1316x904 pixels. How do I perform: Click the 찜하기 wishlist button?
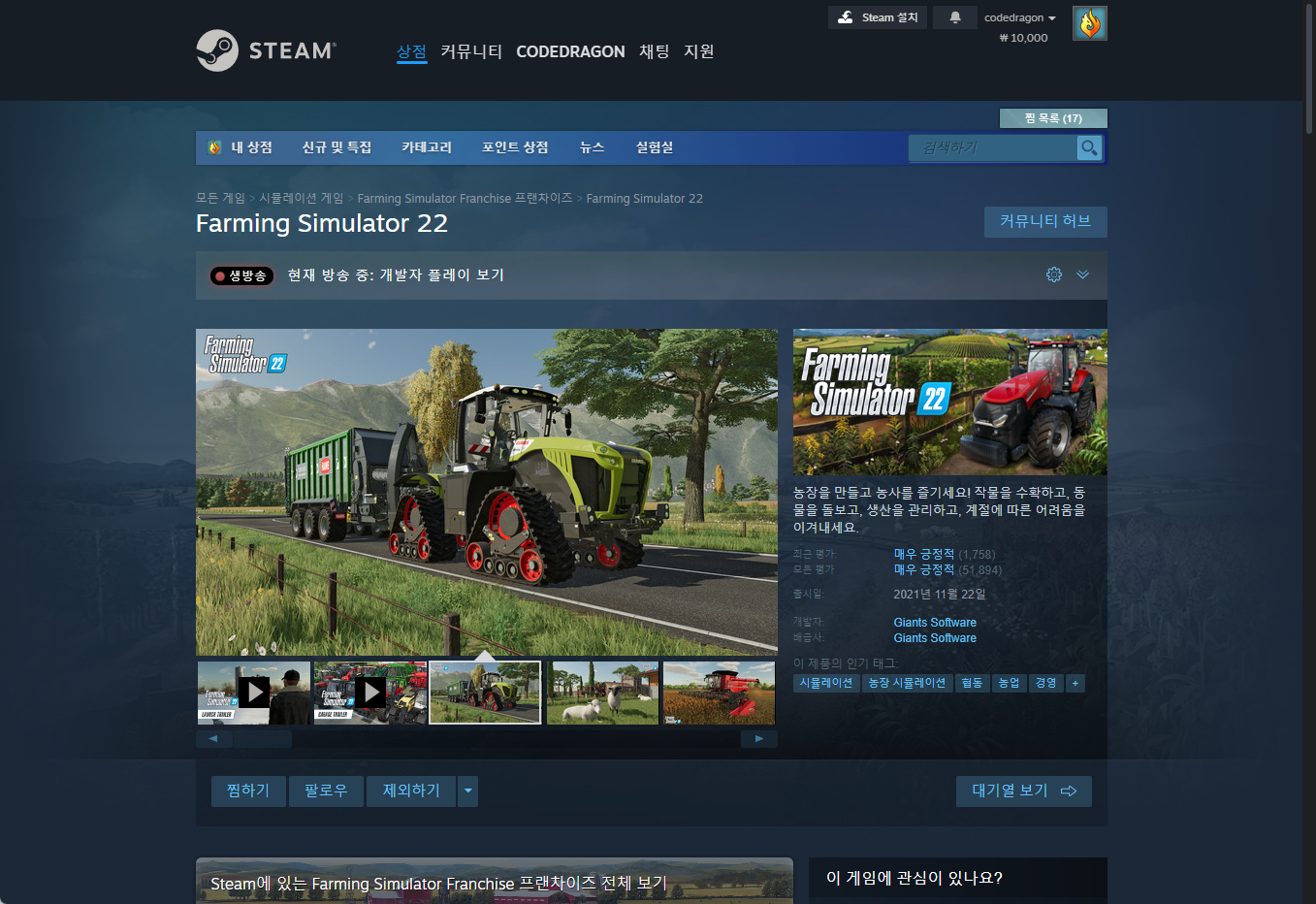(248, 791)
